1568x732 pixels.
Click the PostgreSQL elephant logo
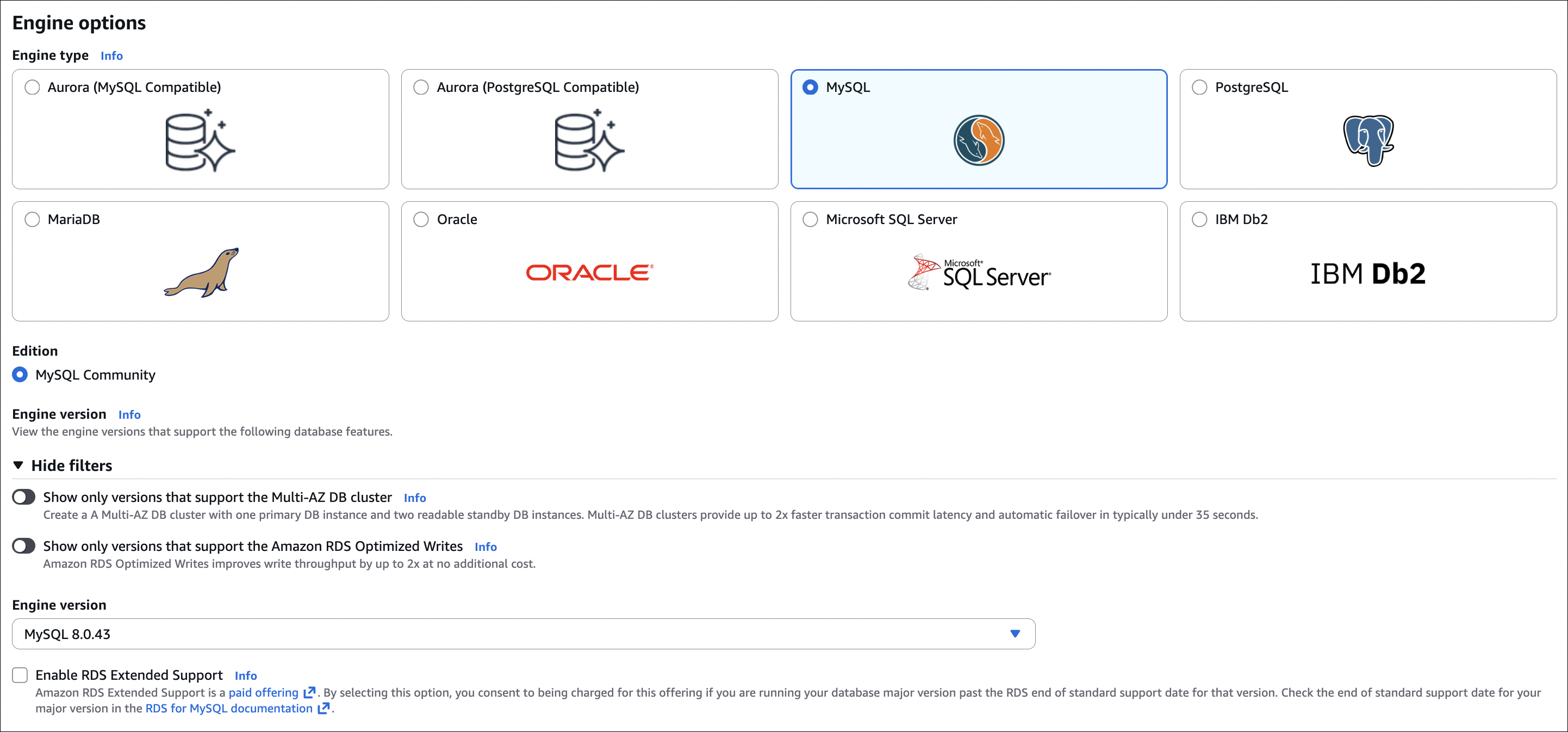click(x=1368, y=141)
